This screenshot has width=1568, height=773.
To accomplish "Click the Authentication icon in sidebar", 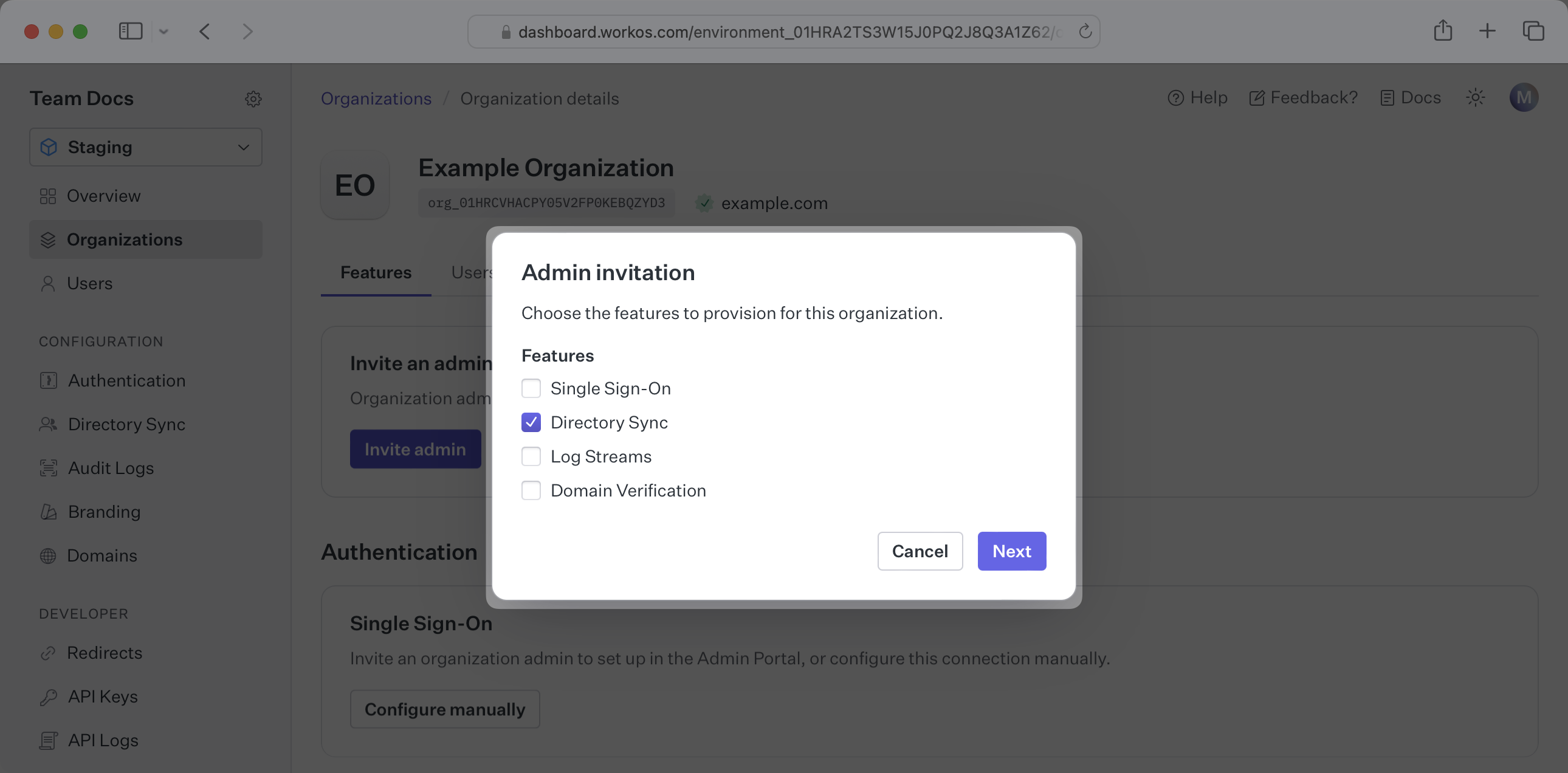I will click(x=48, y=380).
